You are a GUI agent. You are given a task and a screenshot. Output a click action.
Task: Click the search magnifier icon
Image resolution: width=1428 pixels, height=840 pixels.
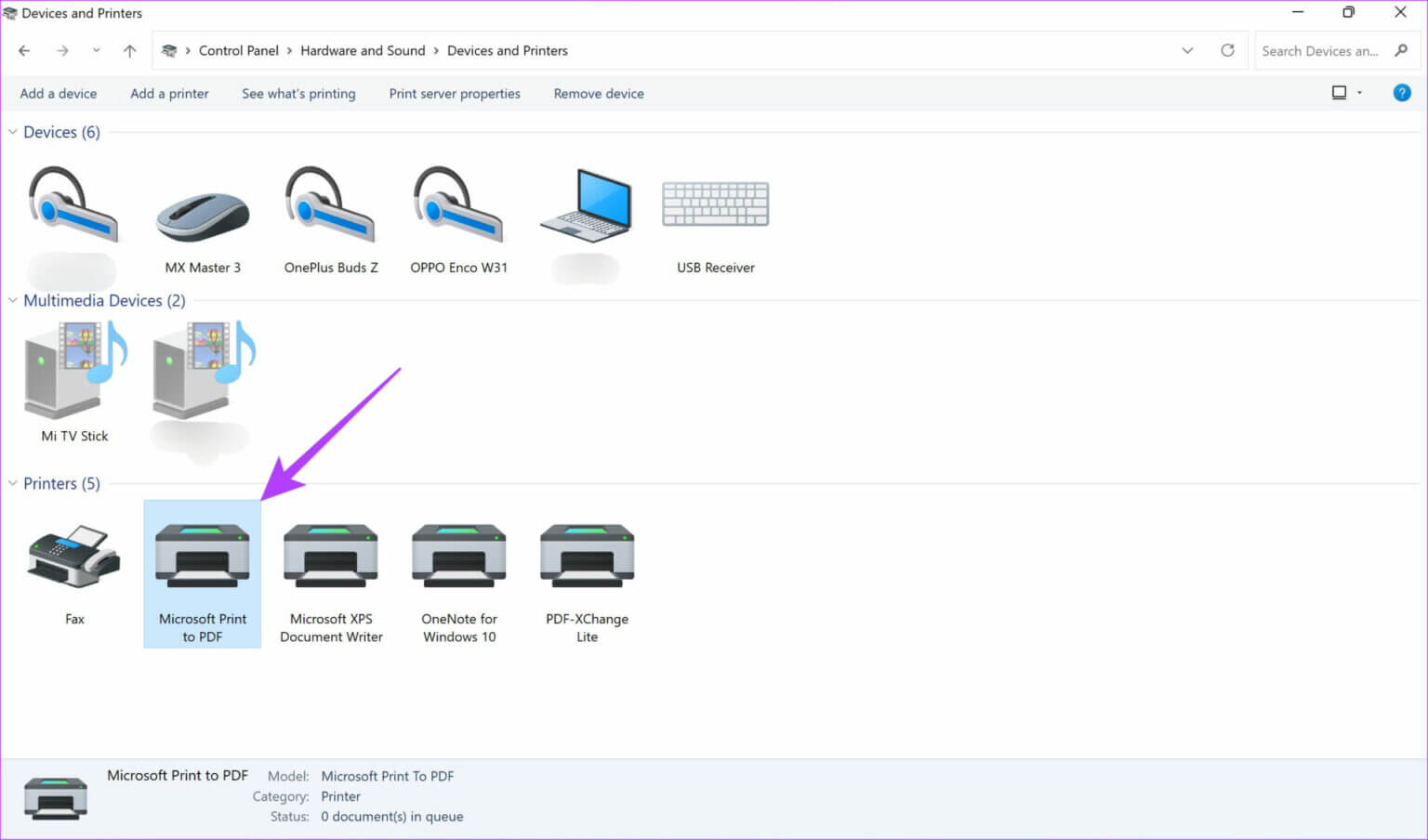point(1401,50)
